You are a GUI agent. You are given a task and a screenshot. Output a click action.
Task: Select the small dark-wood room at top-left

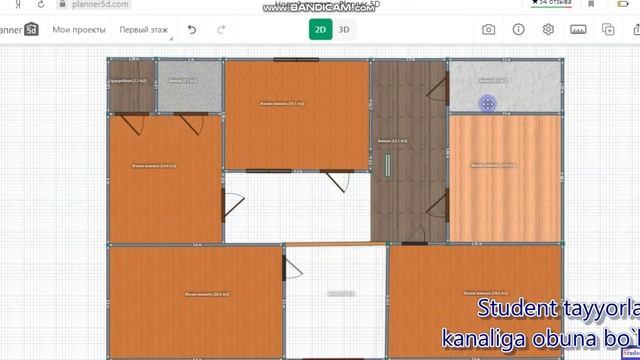point(132,87)
